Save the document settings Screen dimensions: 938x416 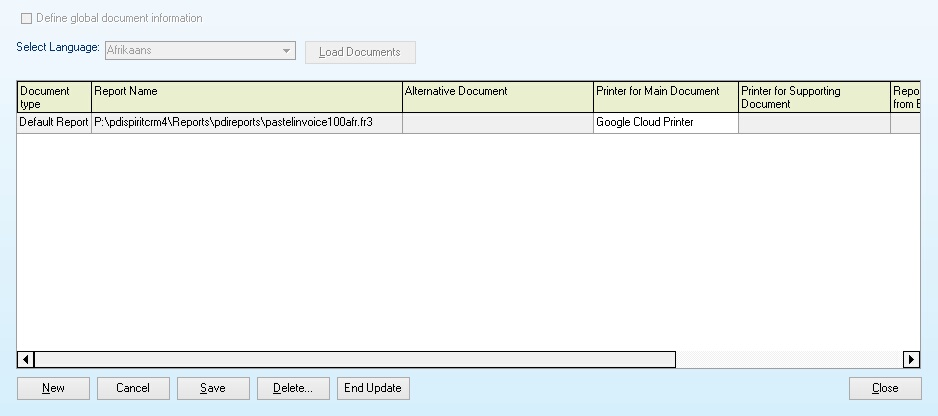point(213,388)
